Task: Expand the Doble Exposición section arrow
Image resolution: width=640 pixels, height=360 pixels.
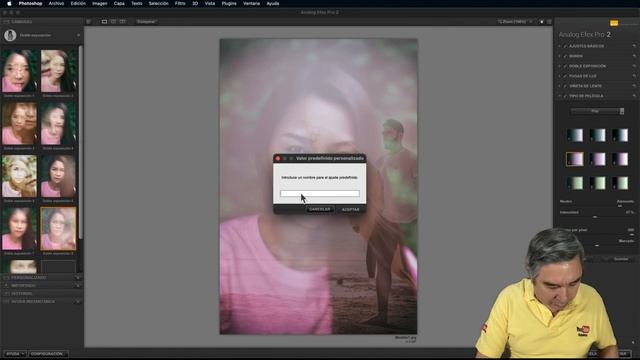Action: pos(560,66)
